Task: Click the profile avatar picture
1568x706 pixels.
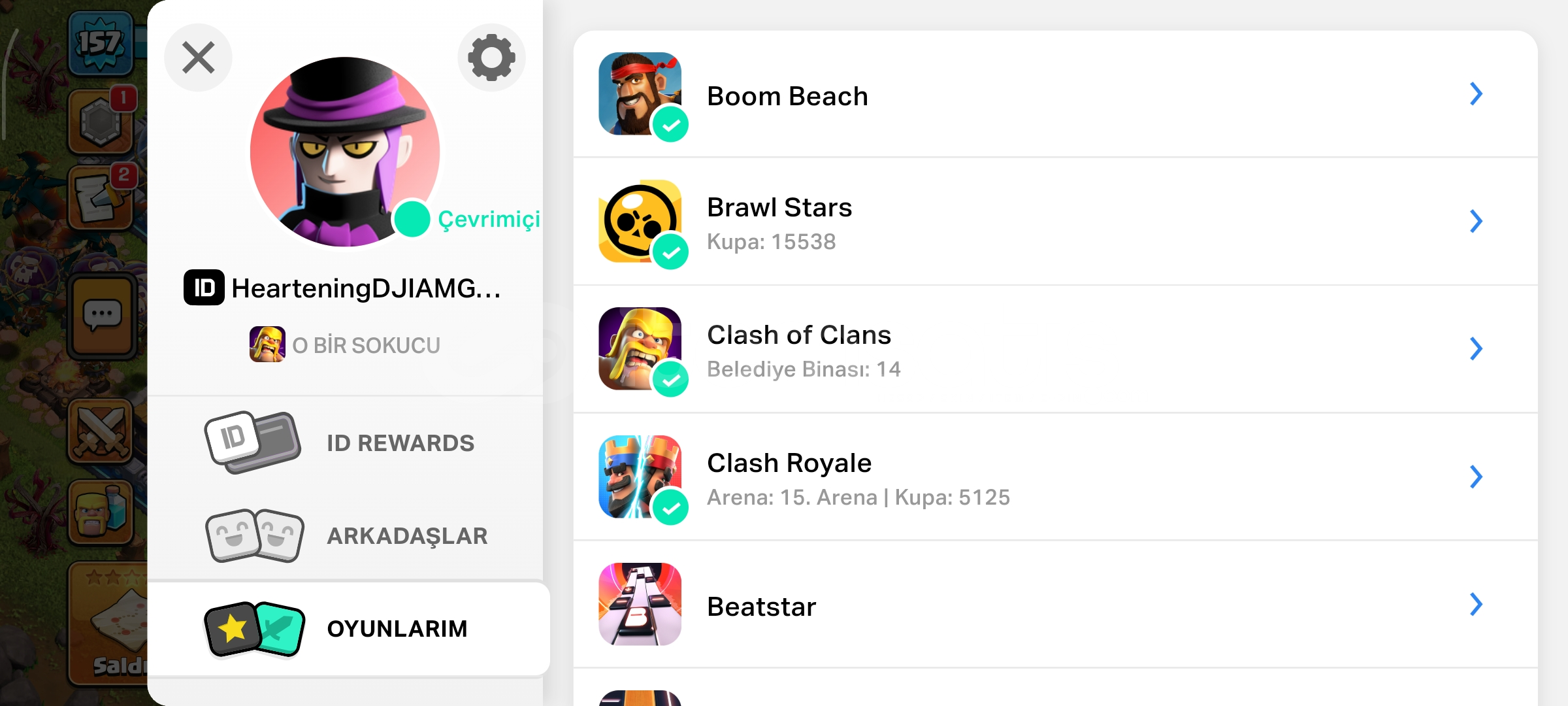Action: pos(344,152)
